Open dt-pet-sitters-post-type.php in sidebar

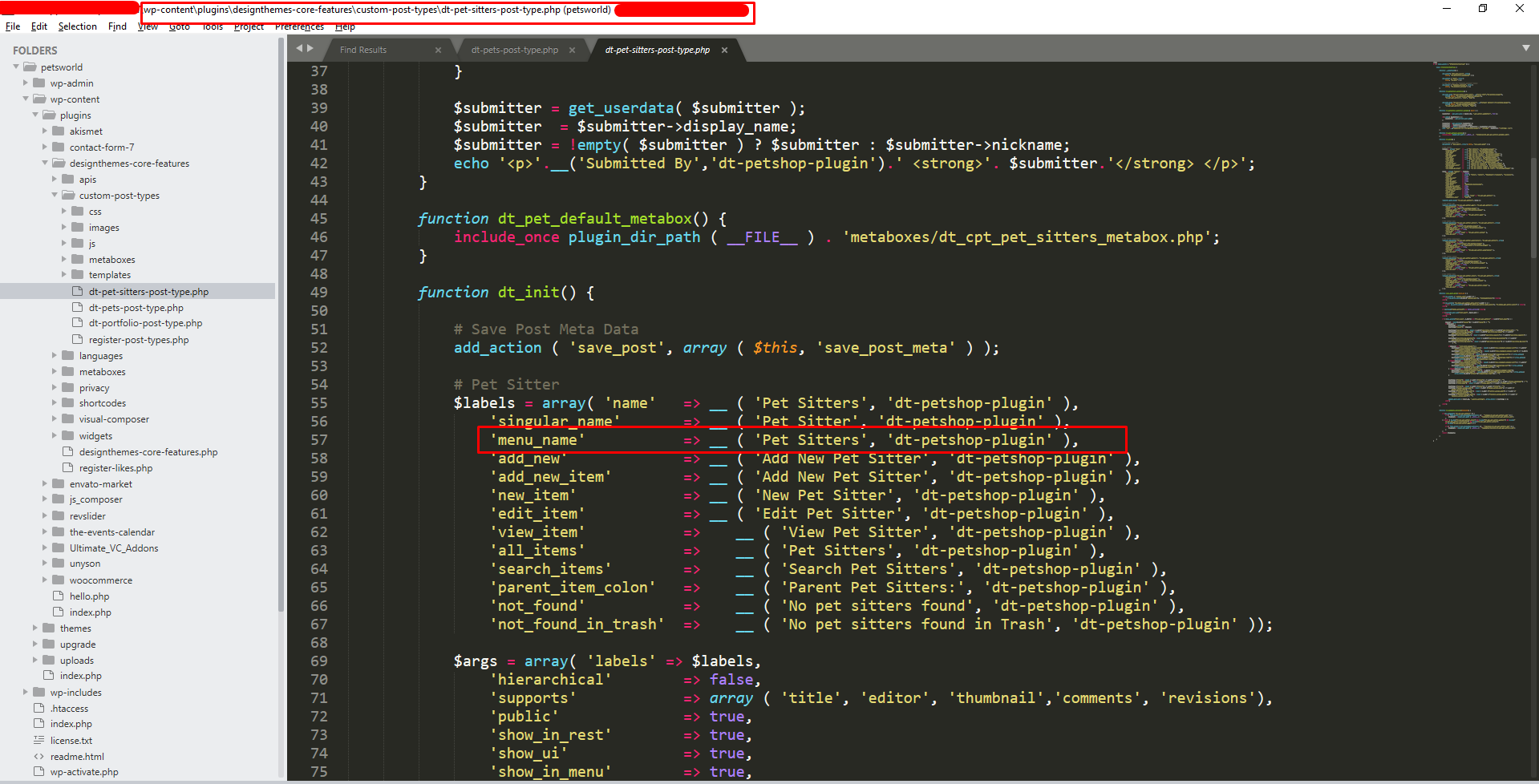pyautogui.click(x=148, y=292)
